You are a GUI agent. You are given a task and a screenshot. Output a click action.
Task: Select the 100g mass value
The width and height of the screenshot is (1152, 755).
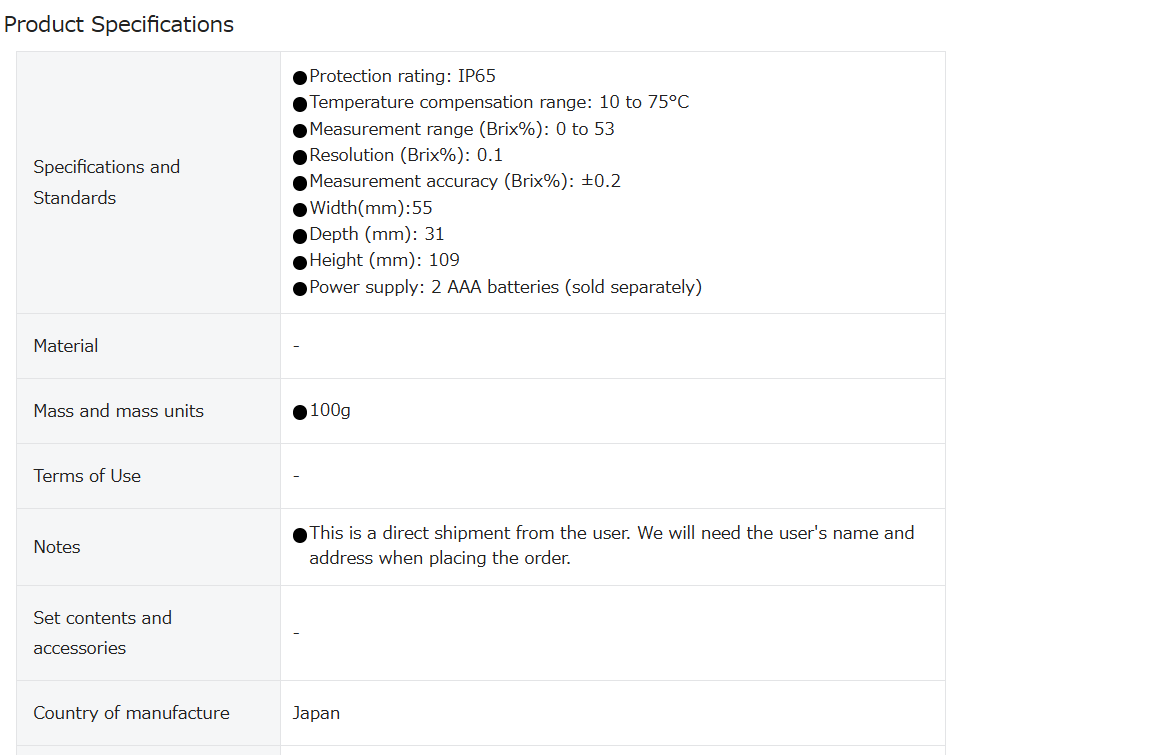point(330,411)
